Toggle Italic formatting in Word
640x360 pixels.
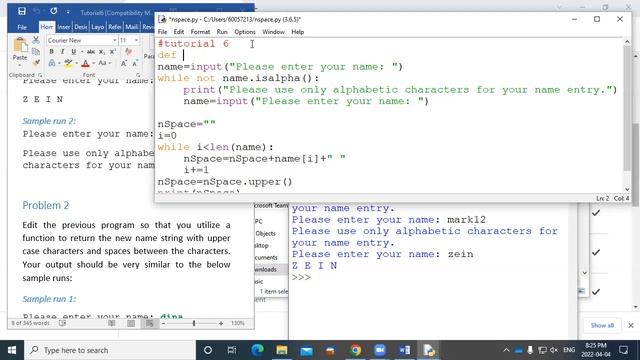coord(62,52)
